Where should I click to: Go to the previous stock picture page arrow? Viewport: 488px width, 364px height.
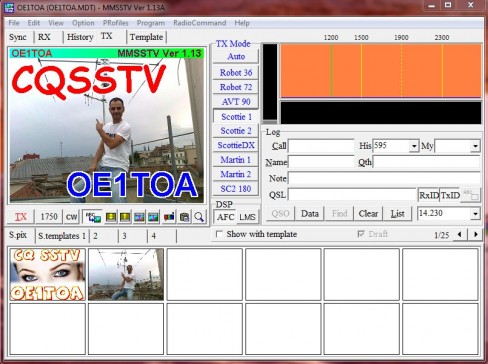click(460, 234)
